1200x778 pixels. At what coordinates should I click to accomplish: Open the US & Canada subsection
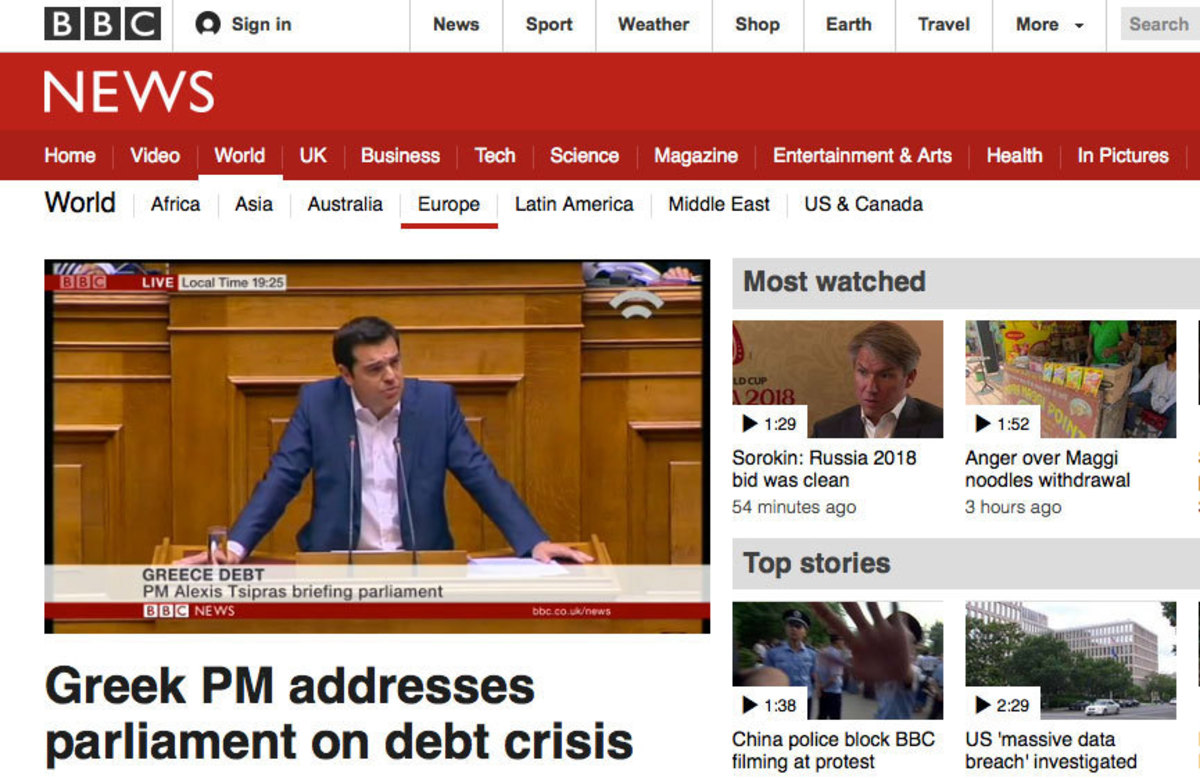863,204
